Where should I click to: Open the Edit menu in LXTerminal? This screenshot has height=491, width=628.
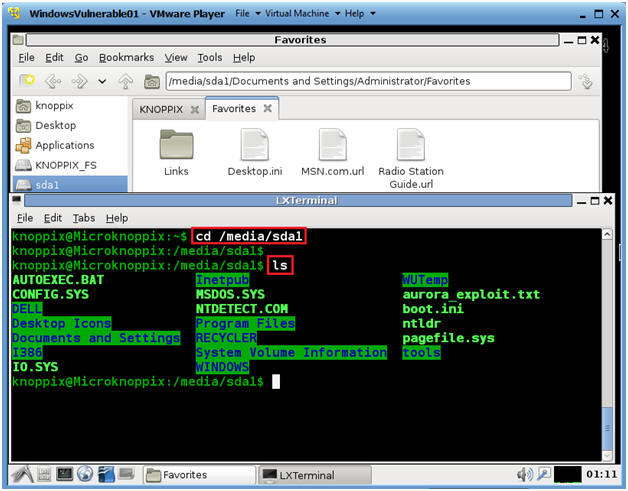[x=52, y=218]
